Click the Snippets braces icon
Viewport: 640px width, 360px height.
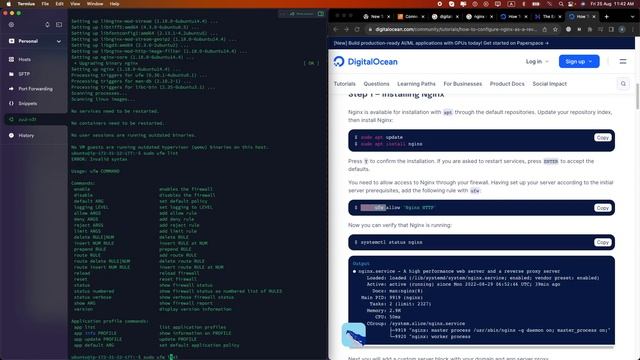[x=11, y=103]
